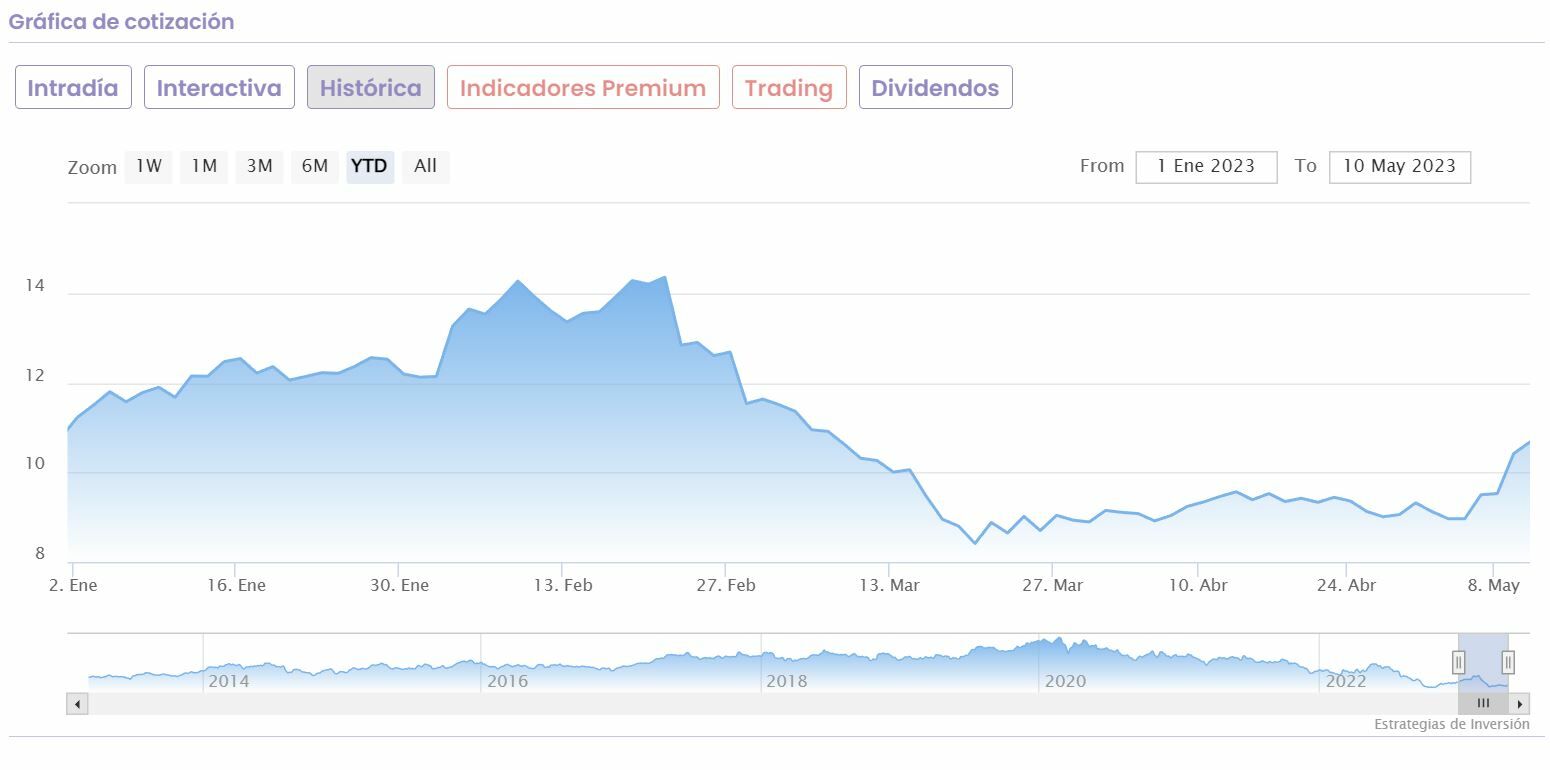This screenshot has height=770, width=1550.
Task: Open the Estrategias de Inversión credit link
Action: click(1451, 724)
